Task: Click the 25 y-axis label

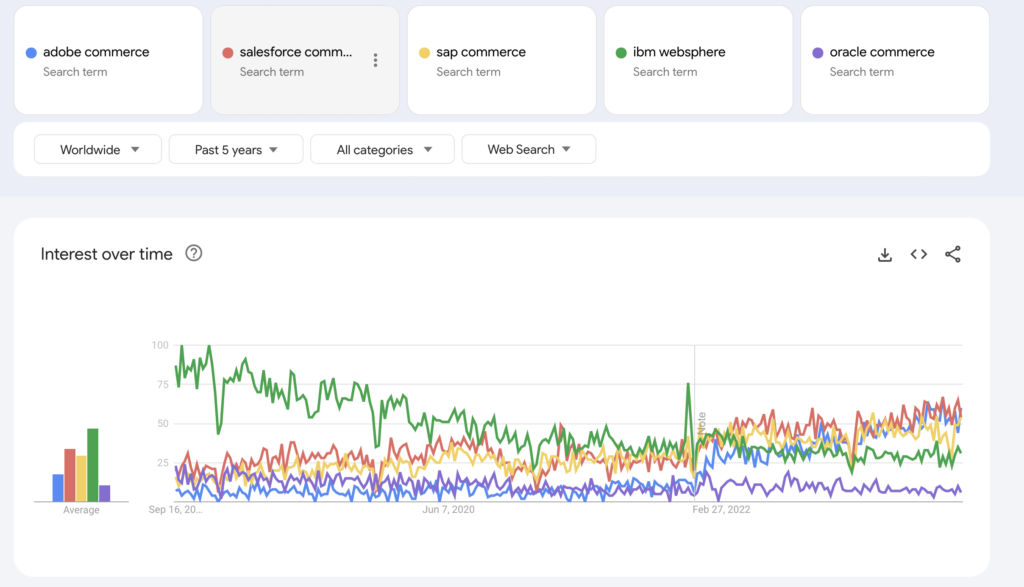Action: [163, 463]
